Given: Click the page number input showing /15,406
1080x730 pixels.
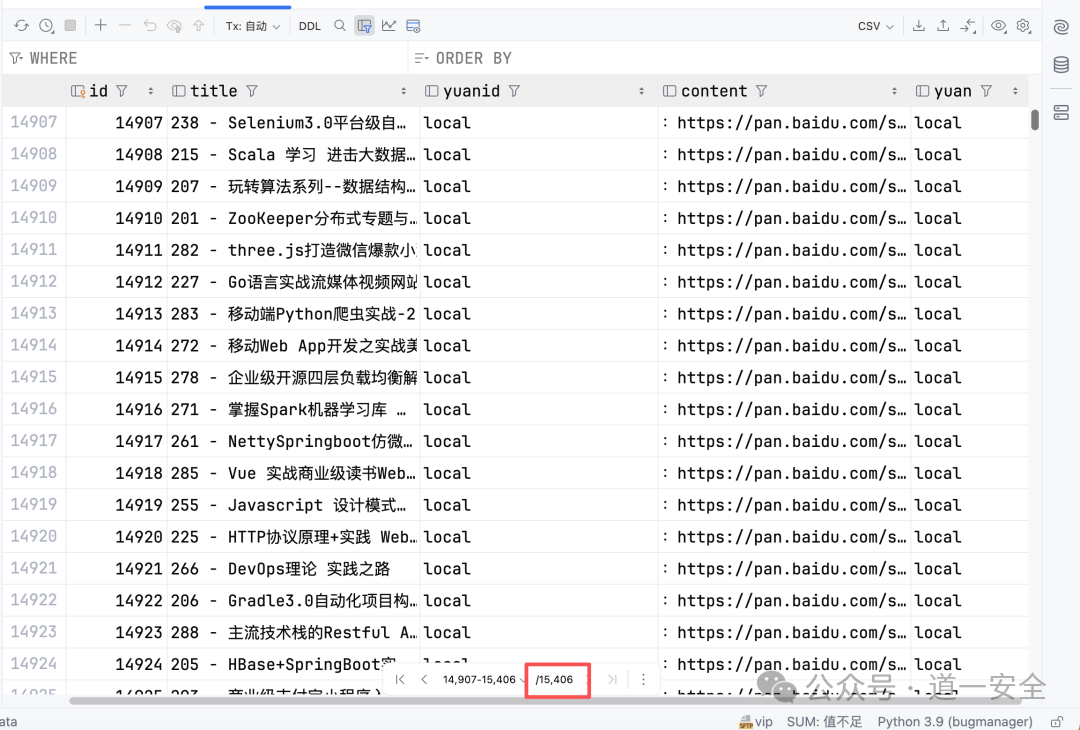Looking at the screenshot, I should (556, 679).
